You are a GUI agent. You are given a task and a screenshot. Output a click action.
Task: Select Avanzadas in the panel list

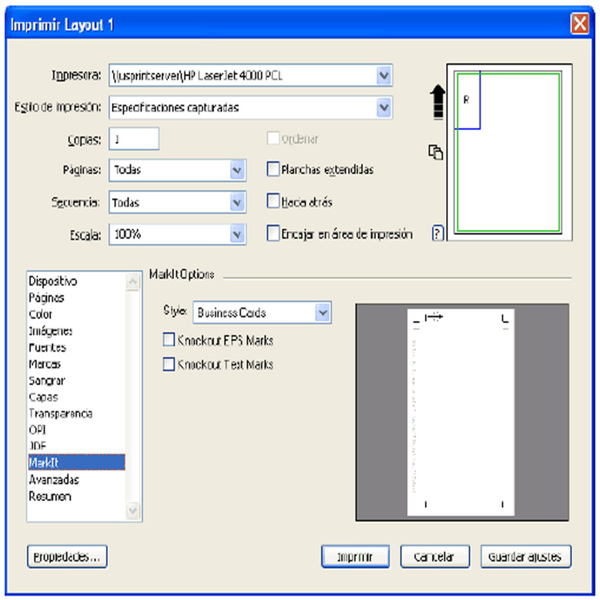77,479
